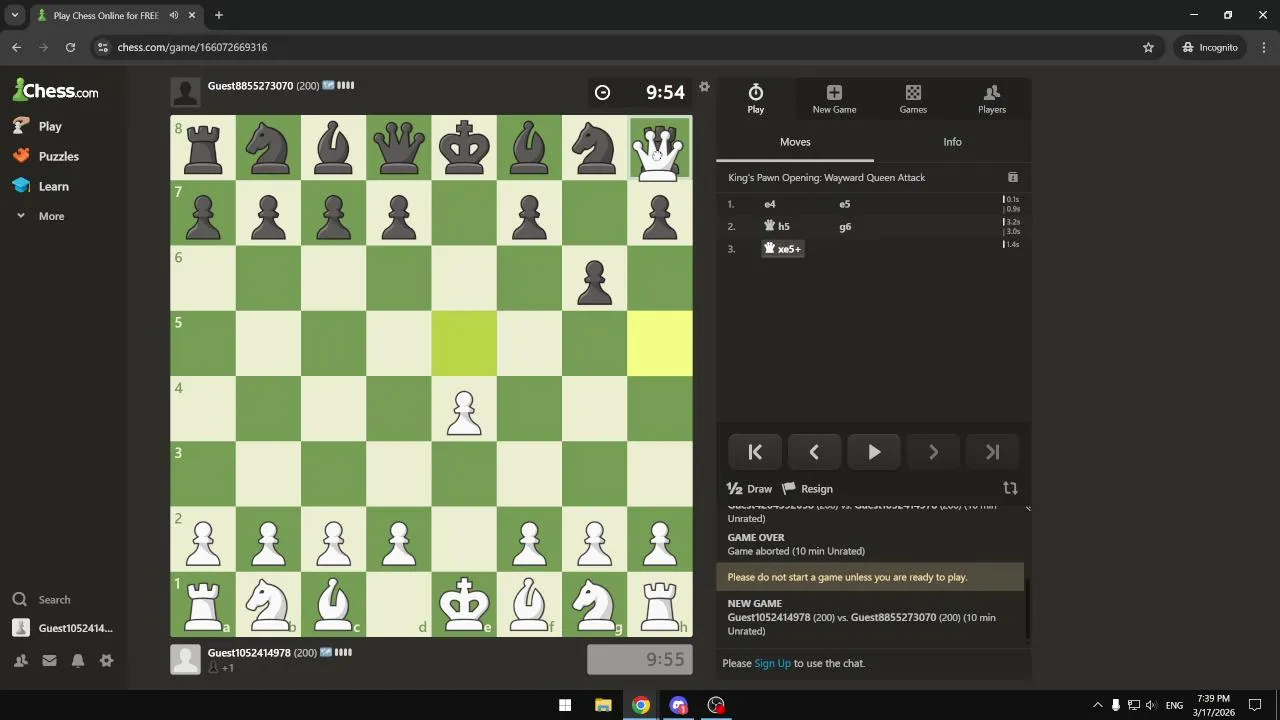
Task: Open the tab search dropdown arrow
Action: tap(15, 15)
